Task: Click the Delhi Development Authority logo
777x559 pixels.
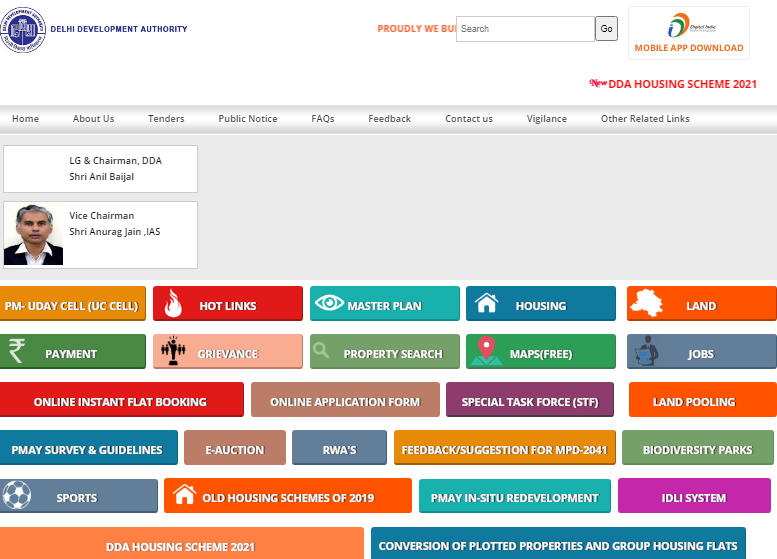Action: tap(21, 31)
